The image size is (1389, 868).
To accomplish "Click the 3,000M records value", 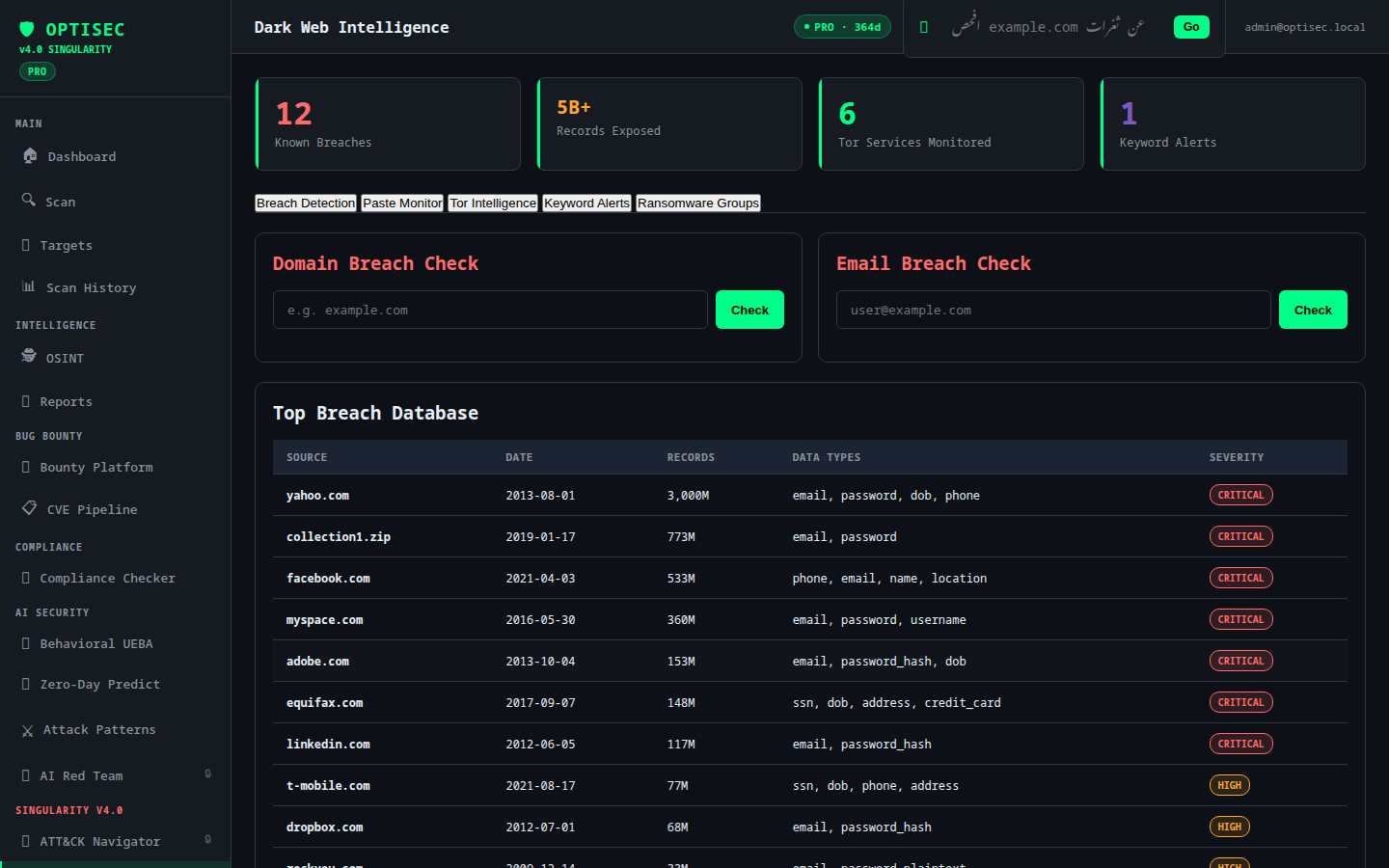I will 688,495.
